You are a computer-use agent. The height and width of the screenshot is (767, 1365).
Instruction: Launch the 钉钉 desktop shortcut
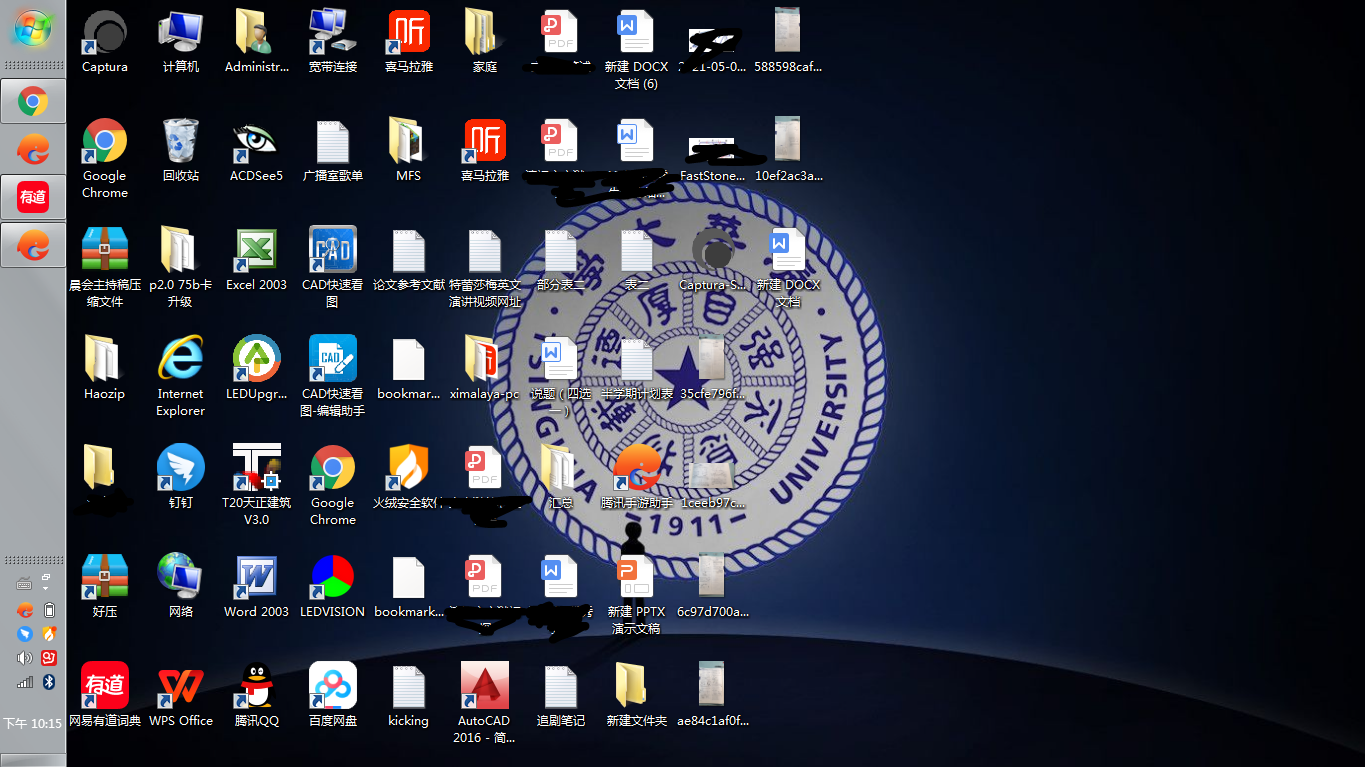pyautogui.click(x=181, y=478)
